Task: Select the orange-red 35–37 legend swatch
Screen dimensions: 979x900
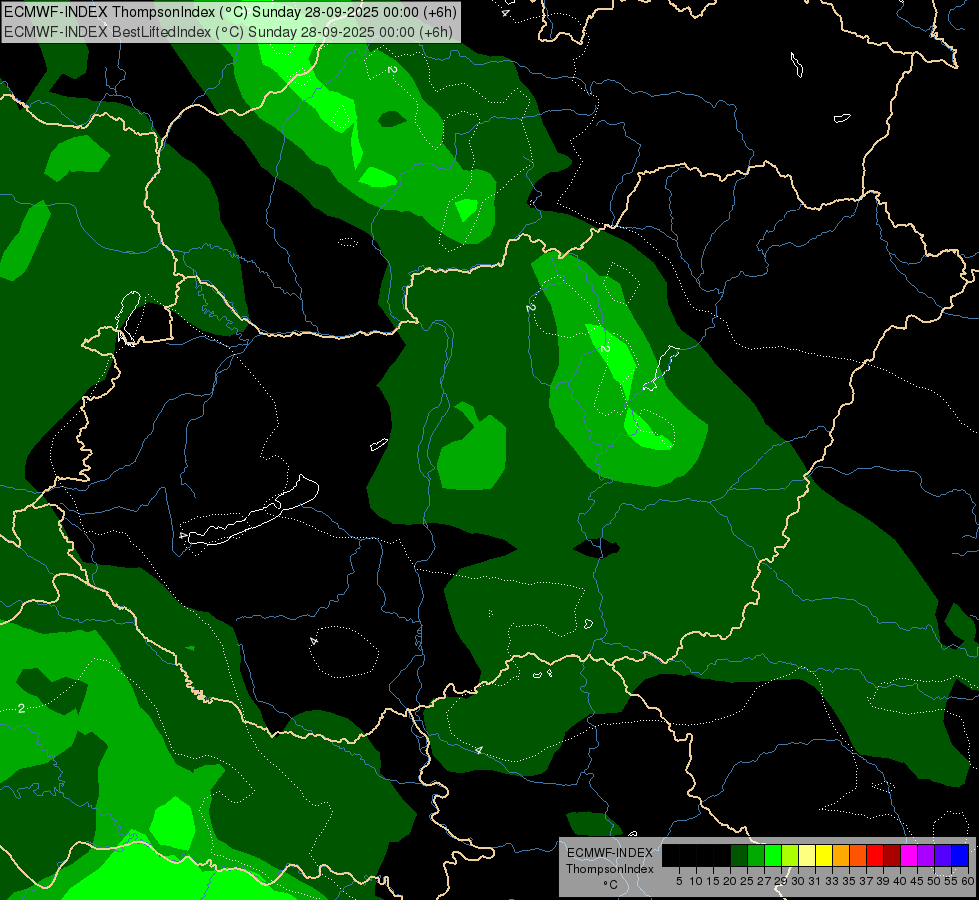Action: [858, 855]
